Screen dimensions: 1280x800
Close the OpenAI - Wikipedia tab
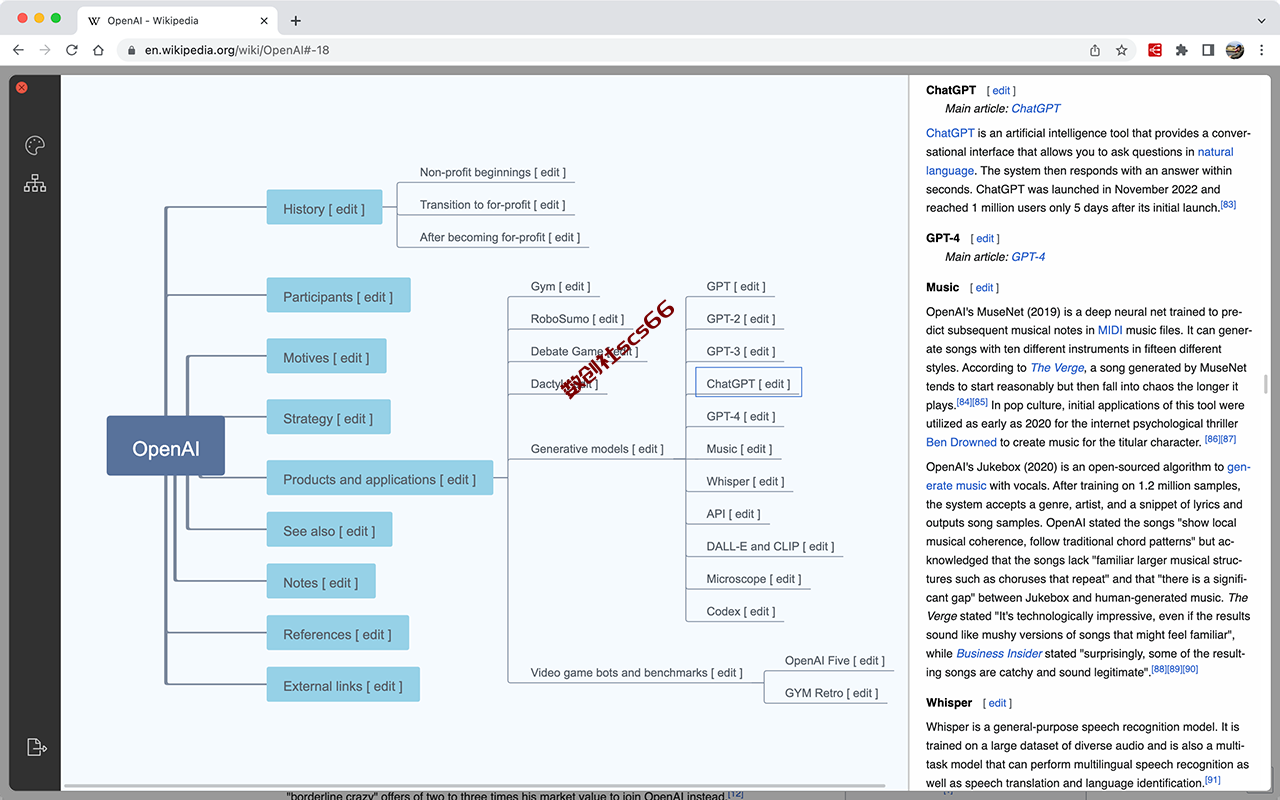point(265,20)
